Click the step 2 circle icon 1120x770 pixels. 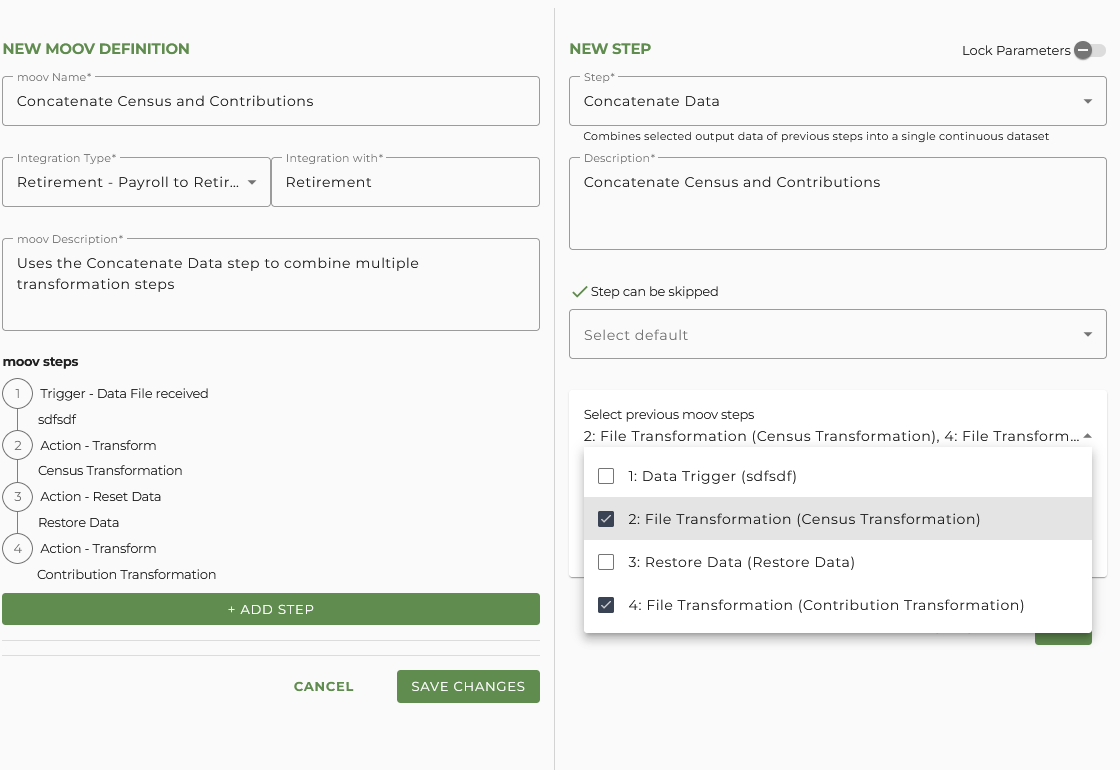18,445
